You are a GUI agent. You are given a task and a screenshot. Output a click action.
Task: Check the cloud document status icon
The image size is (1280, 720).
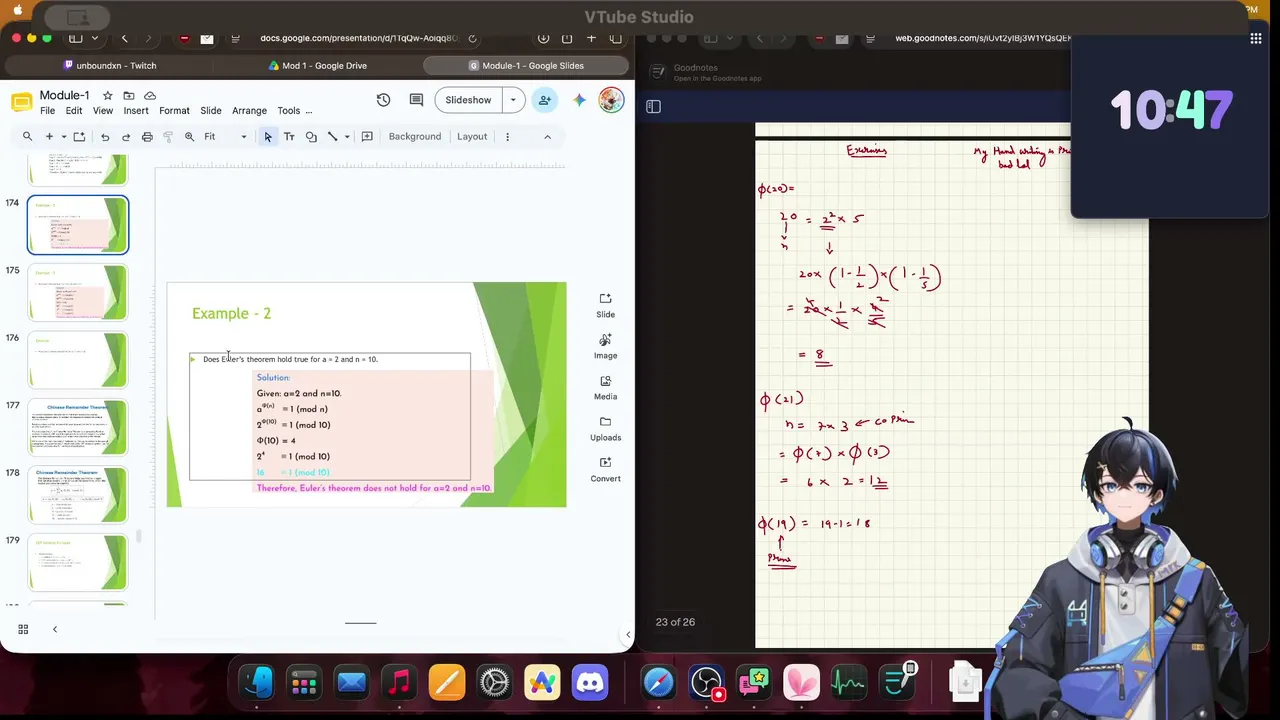[x=151, y=96]
